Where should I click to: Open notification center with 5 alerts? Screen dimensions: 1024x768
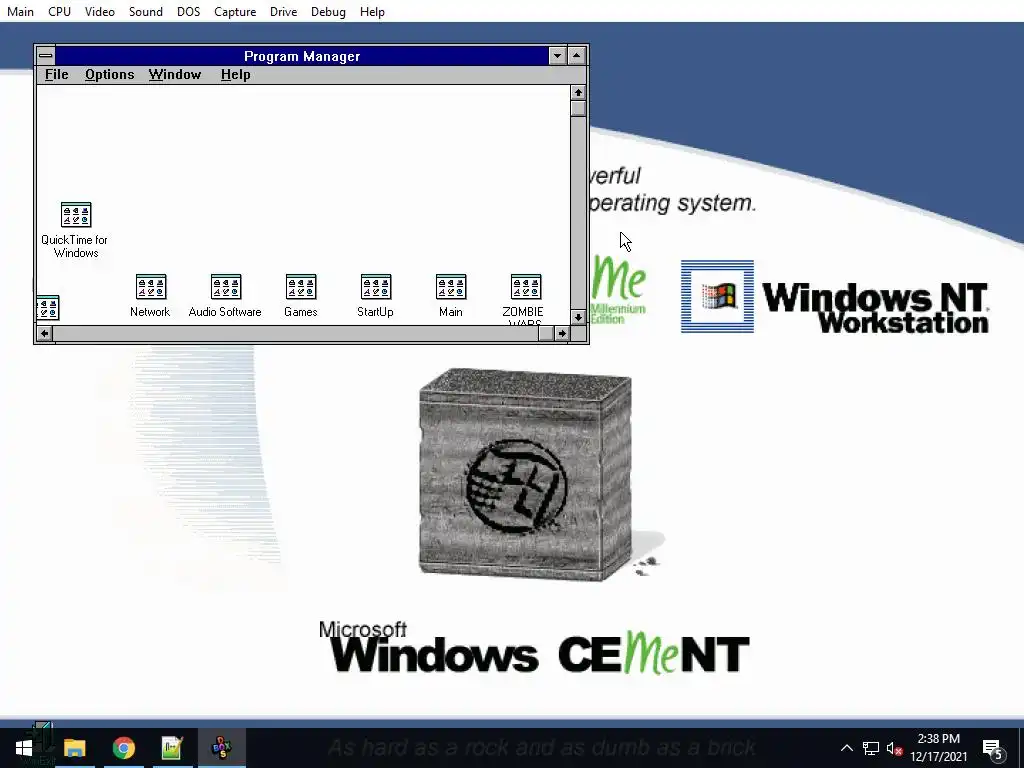point(993,748)
